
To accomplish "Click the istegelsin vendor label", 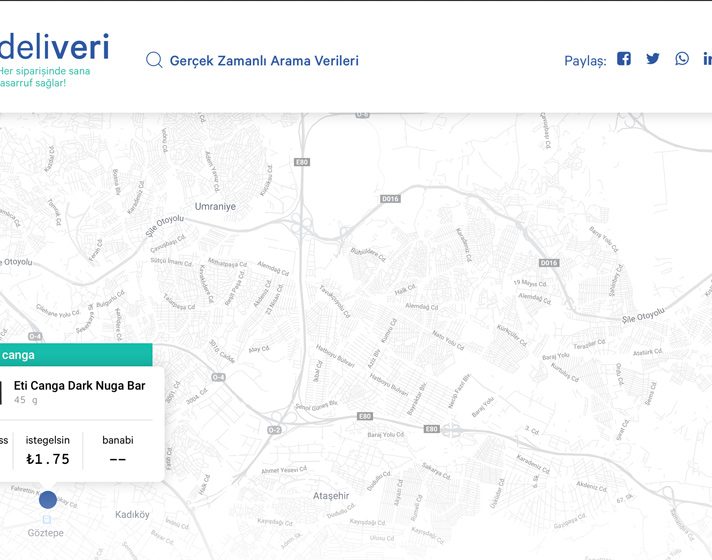I will pos(48,440).
